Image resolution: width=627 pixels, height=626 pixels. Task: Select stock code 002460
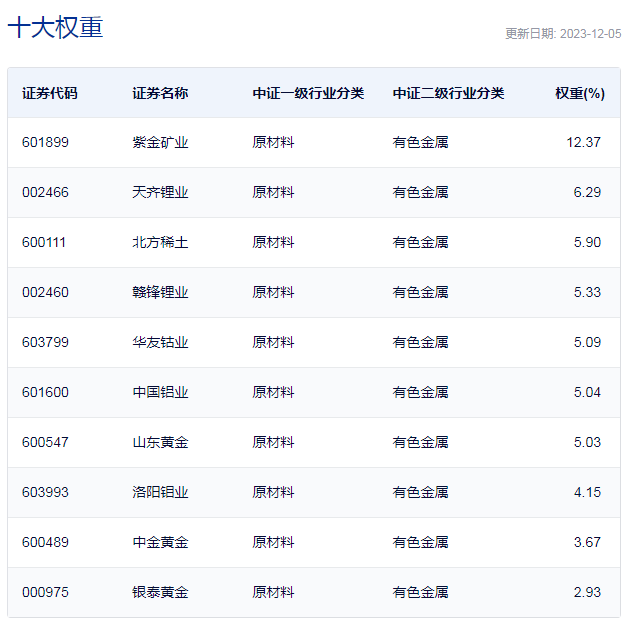[45, 292]
